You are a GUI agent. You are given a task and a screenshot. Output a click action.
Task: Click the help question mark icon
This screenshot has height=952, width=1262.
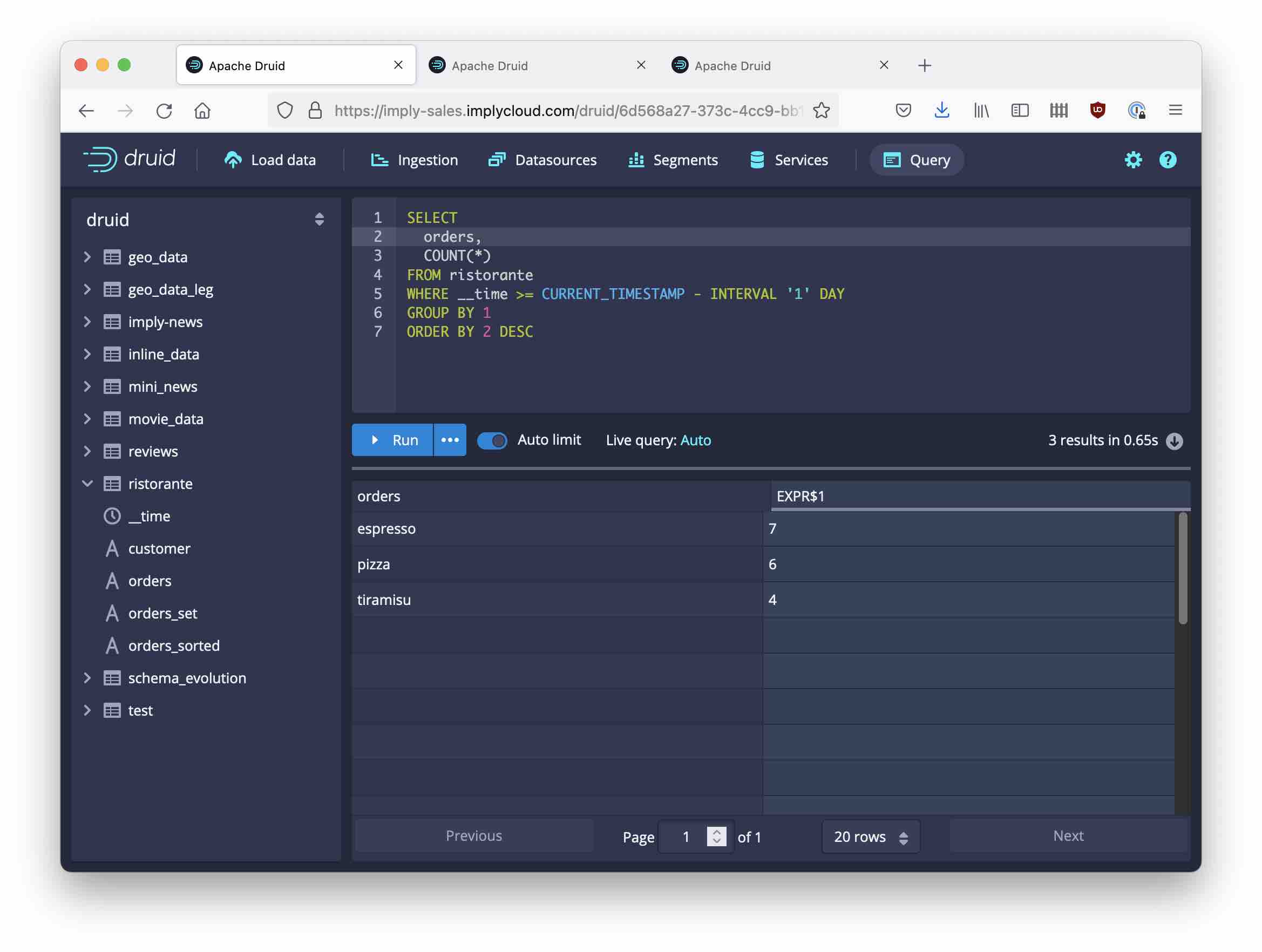(1168, 160)
